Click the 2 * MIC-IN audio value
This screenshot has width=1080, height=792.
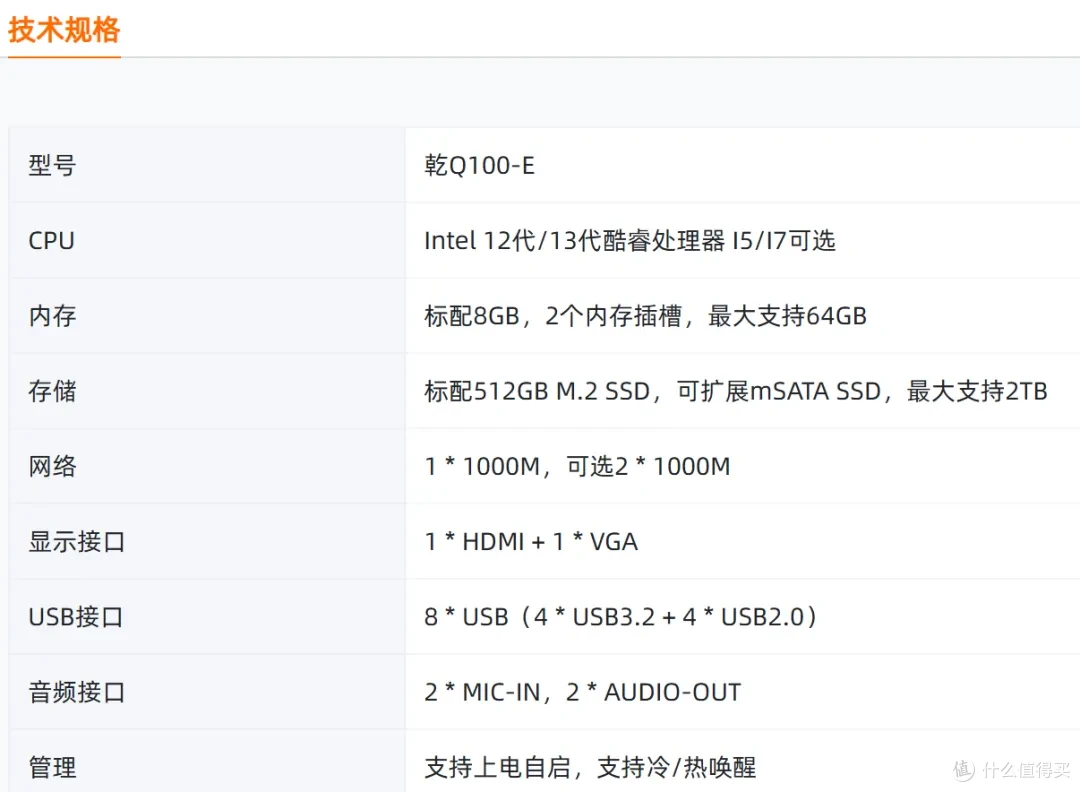click(x=583, y=691)
